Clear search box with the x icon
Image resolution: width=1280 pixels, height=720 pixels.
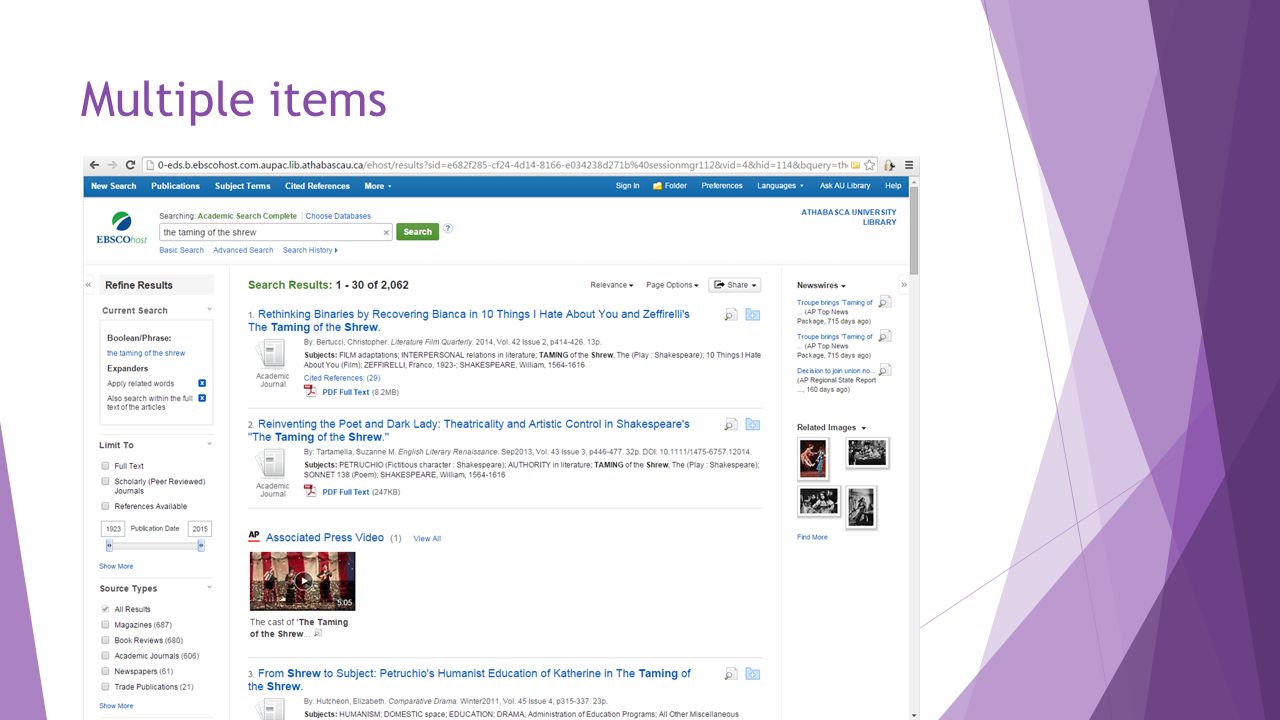386,232
